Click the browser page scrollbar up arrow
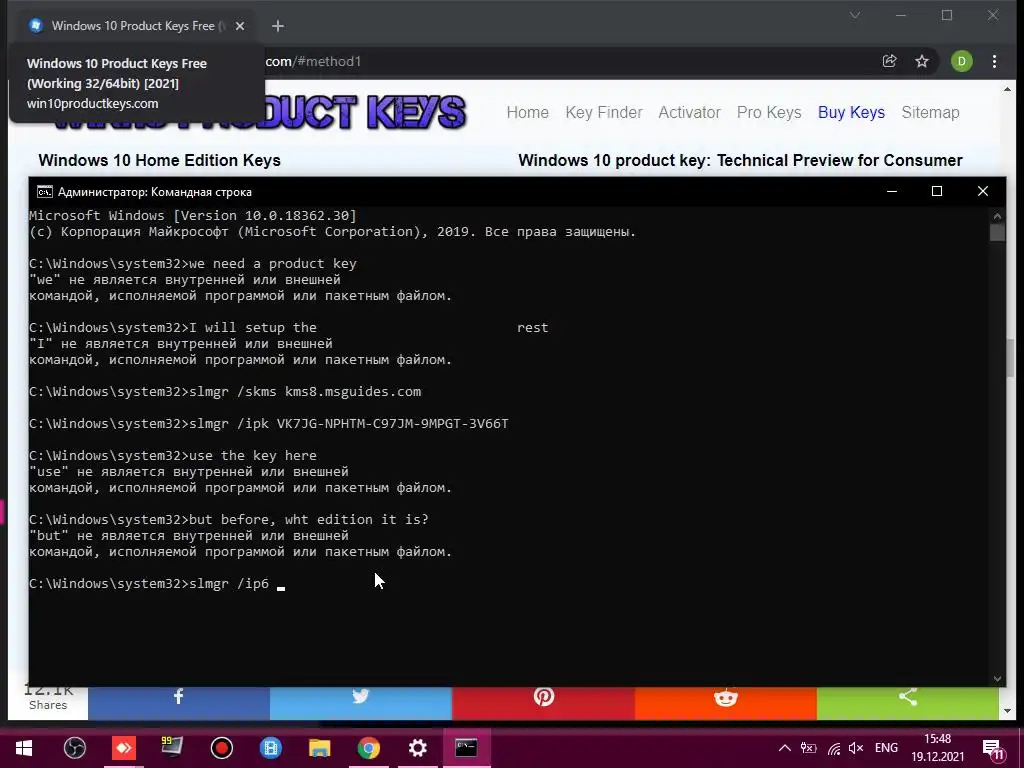The width and height of the screenshot is (1024, 768). 1007,89
